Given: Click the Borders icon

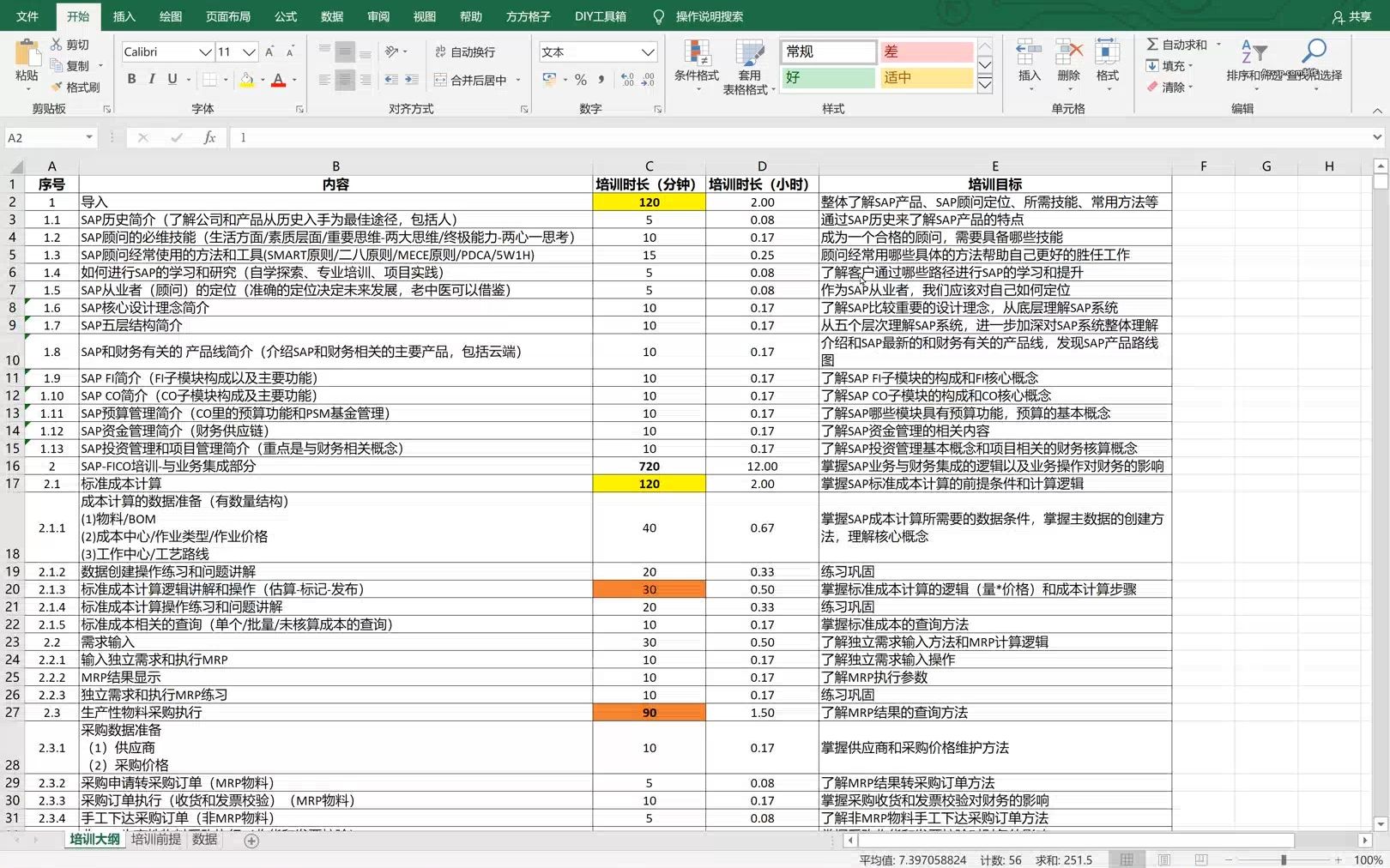Looking at the screenshot, I should click(x=209, y=79).
